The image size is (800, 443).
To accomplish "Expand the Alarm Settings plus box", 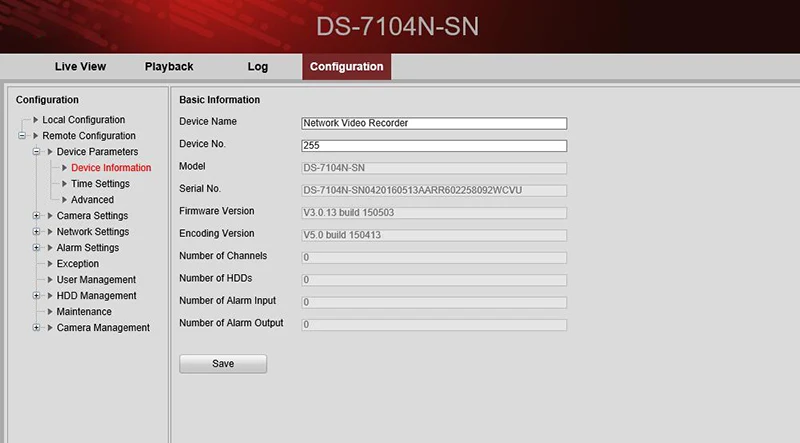I will pos(36,248).
